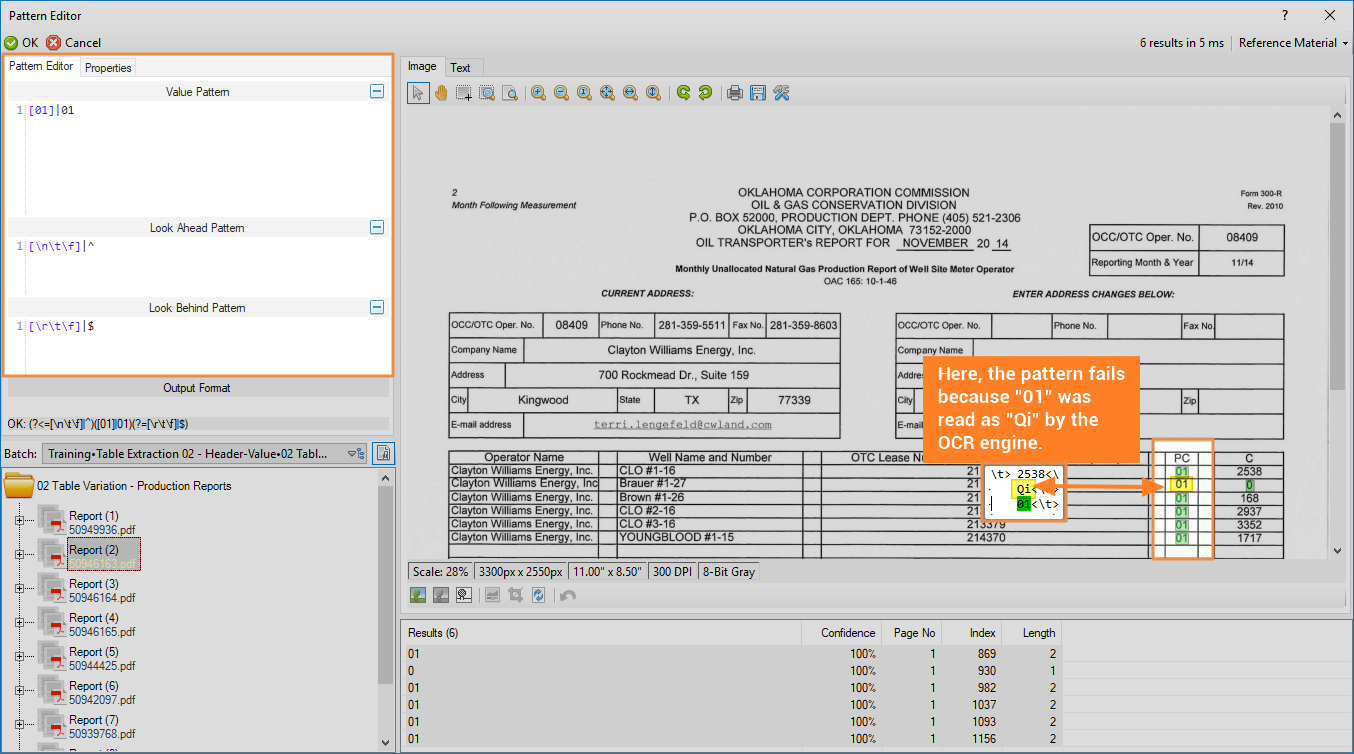
Task: Click the print icon in image toolbar
Action: click(735, 93)
